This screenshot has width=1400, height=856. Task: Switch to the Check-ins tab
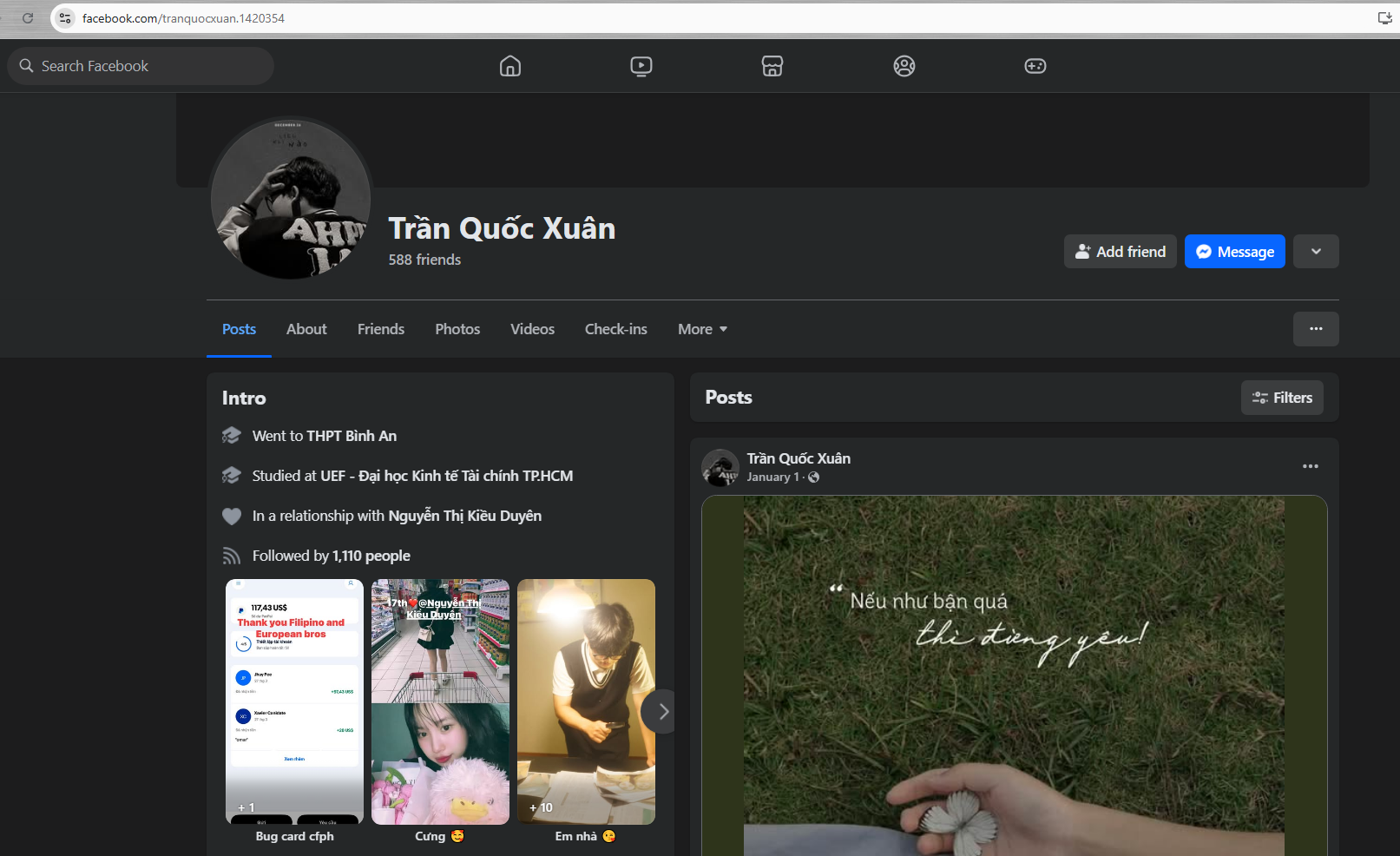[616, 329]
